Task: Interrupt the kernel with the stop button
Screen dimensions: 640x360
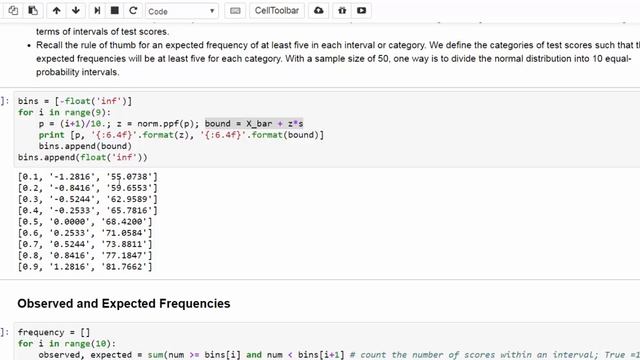Action: pyautogui.click(x=115, y=11)
